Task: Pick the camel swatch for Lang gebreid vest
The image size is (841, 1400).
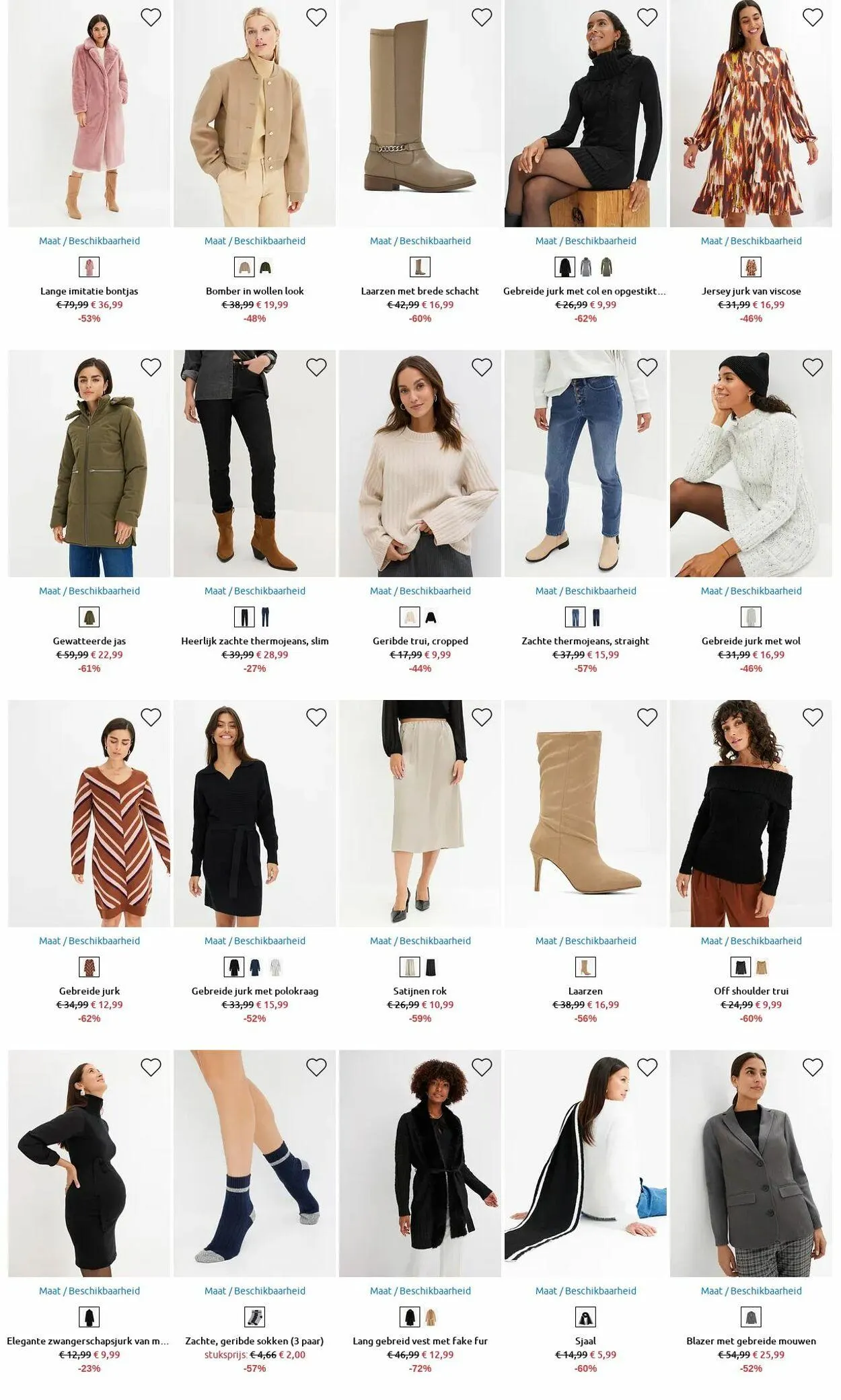Action: 431,1317
